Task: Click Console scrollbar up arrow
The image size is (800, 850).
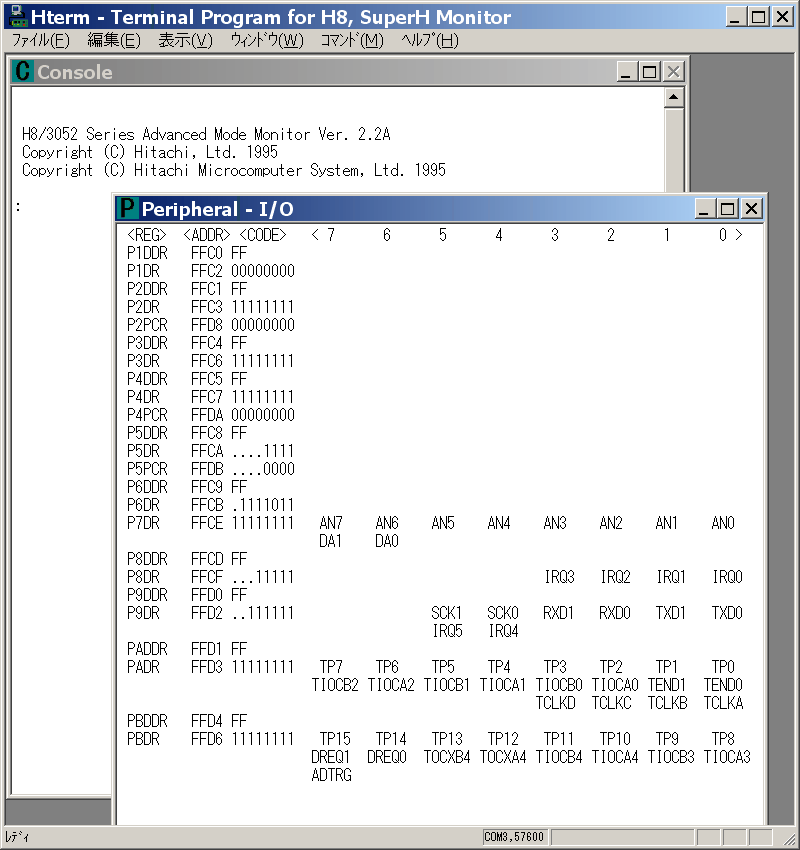Action: [x=673, y=98]
